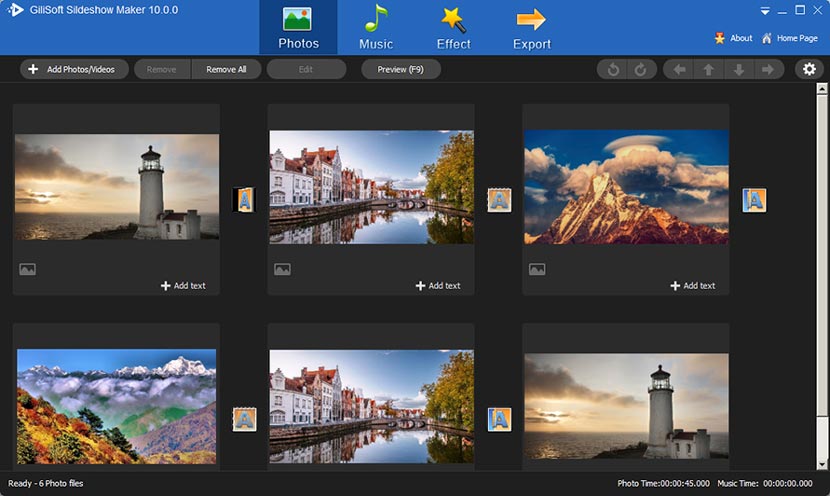This screenshot has width=830, height=496.
Task: Add text to the canal houses photo
Action: pos(438,286)
